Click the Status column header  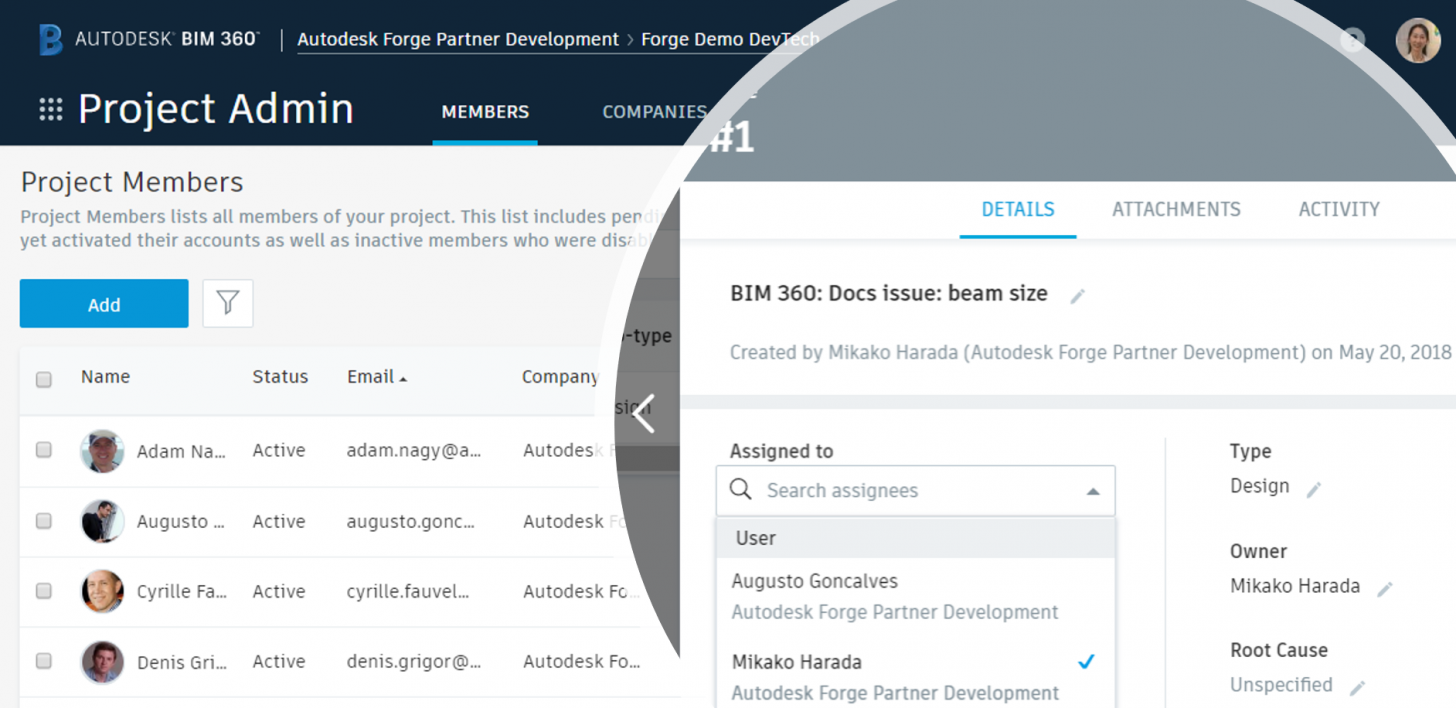coord(280,377)
